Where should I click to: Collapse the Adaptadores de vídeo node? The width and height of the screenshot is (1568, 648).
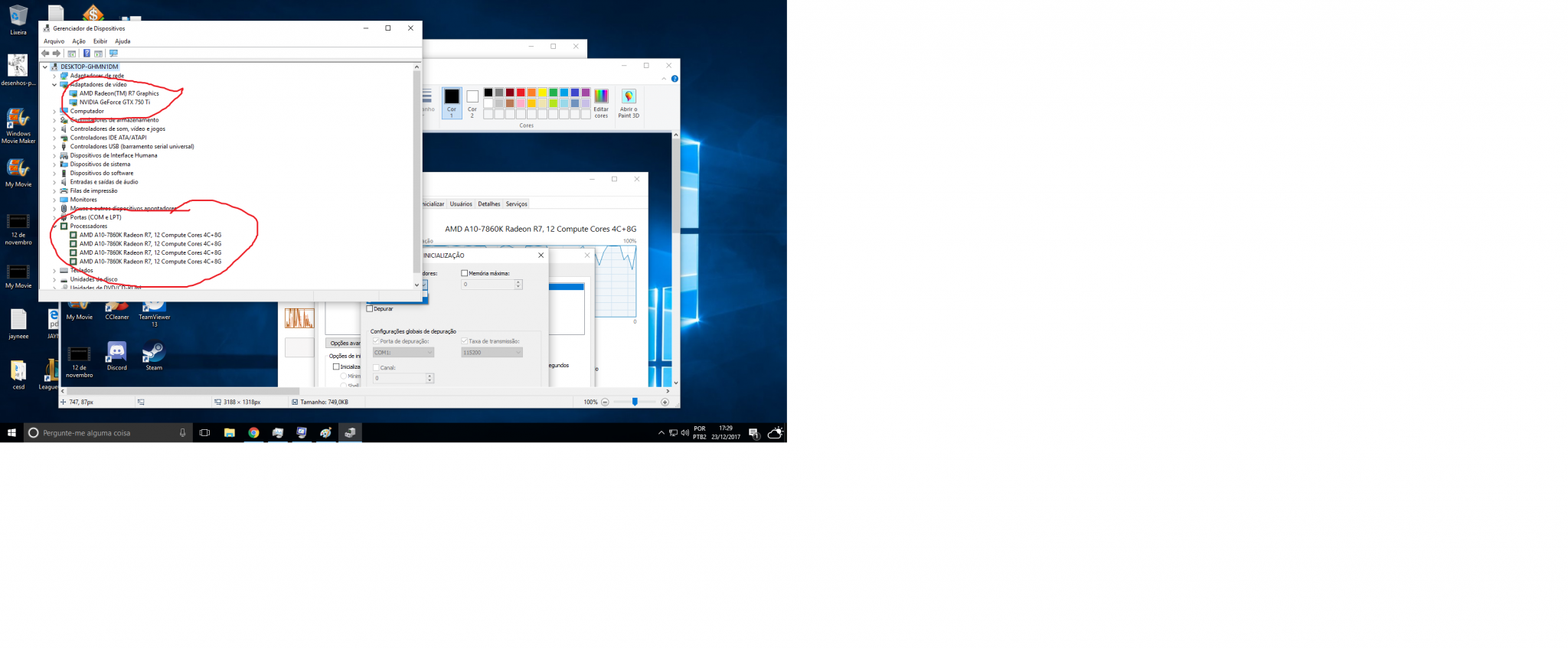pos(54,85)
